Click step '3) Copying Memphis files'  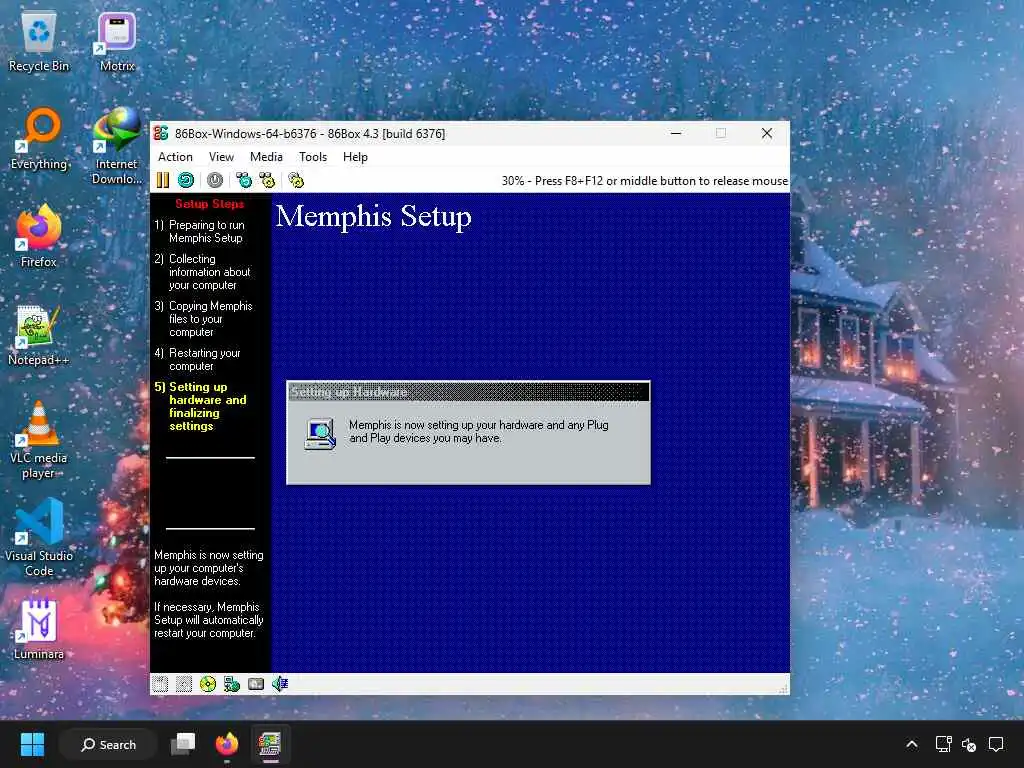[204, 319]
